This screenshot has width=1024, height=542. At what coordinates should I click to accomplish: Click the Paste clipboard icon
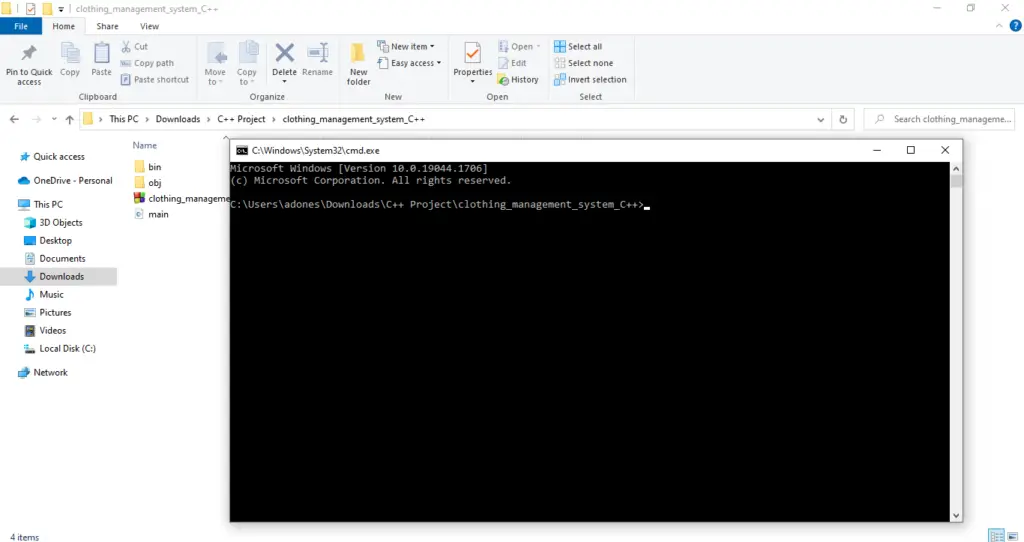(101, 54)
